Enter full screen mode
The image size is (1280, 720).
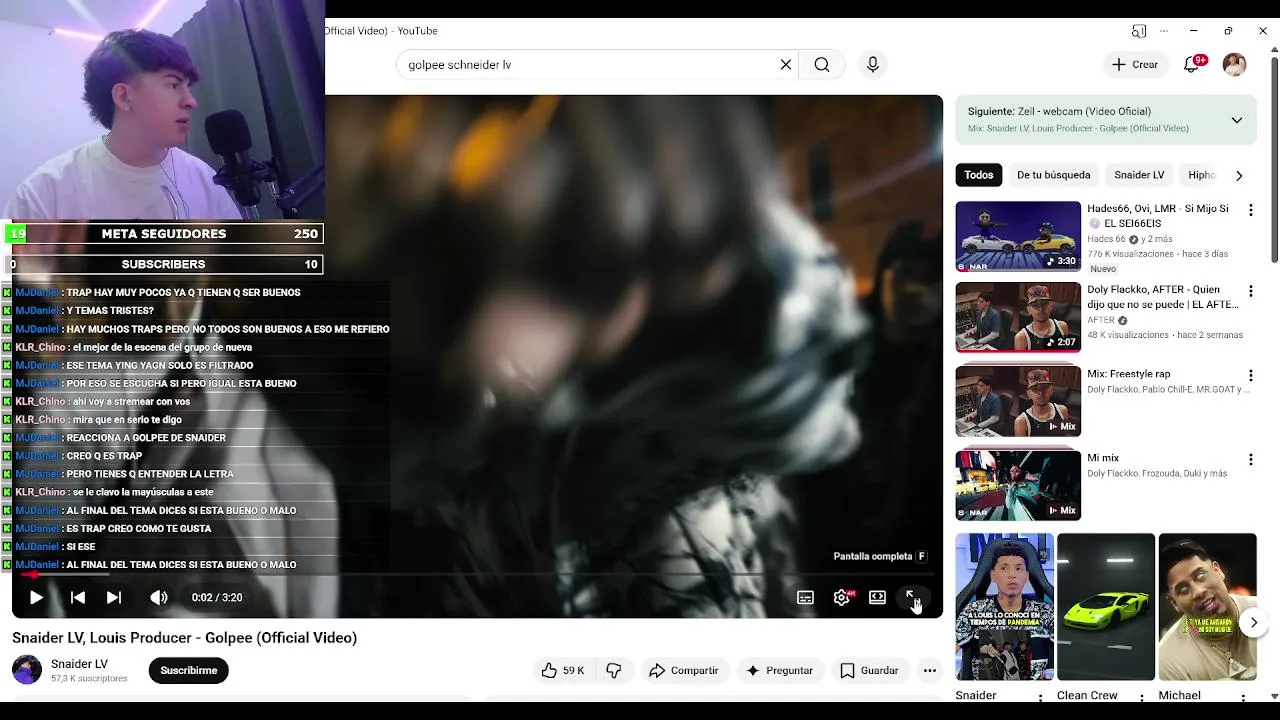coord(913,597)
